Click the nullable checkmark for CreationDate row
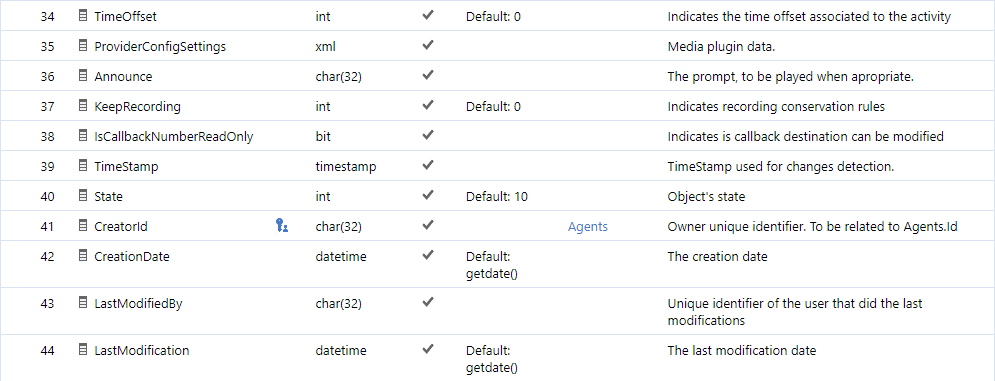Screen dimensions: 995x381 click(x=428, y=255)
